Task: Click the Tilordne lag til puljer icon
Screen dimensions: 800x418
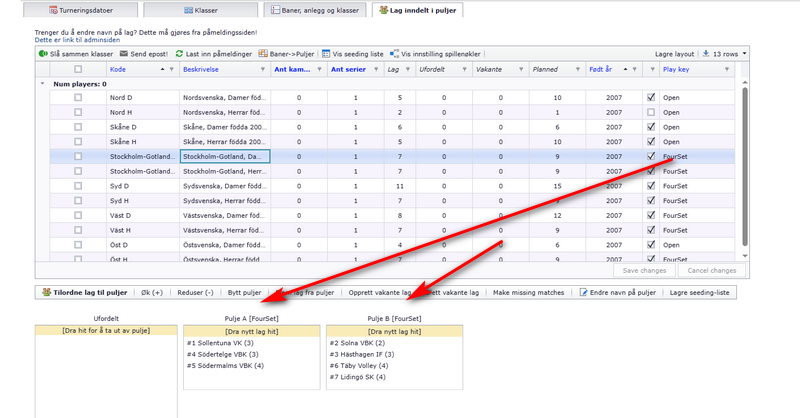Action: tap(46, 292)
